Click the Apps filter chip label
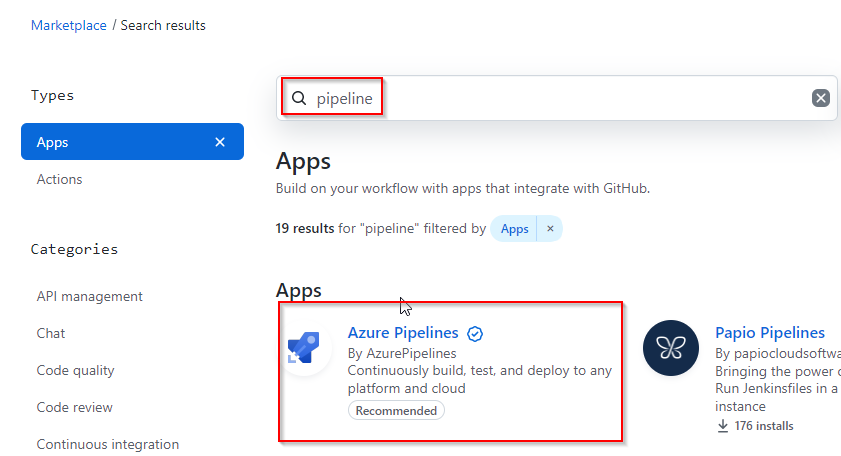 (514, 229)
